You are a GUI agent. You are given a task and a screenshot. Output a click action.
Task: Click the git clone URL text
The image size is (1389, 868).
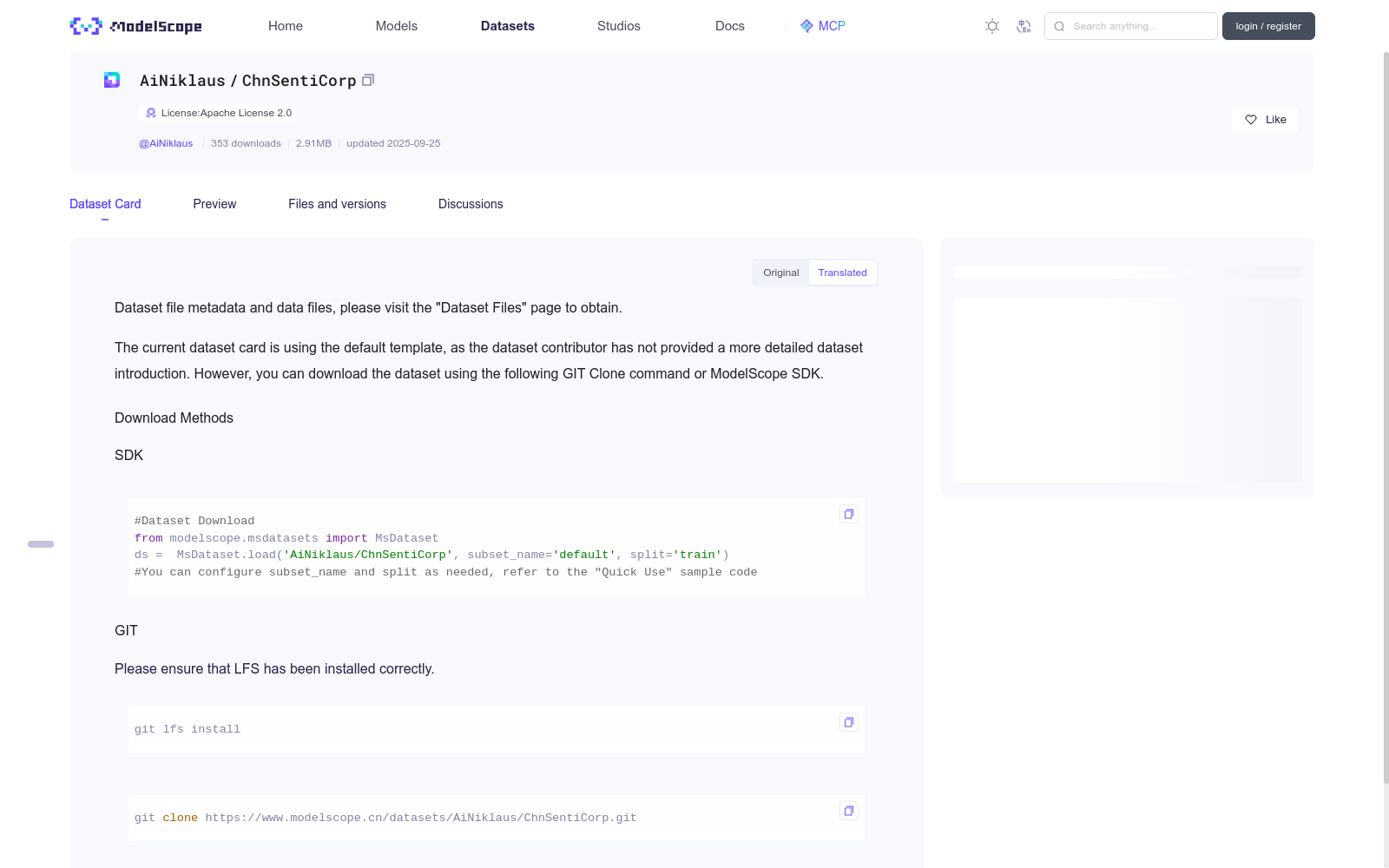(x=421, y=818)
